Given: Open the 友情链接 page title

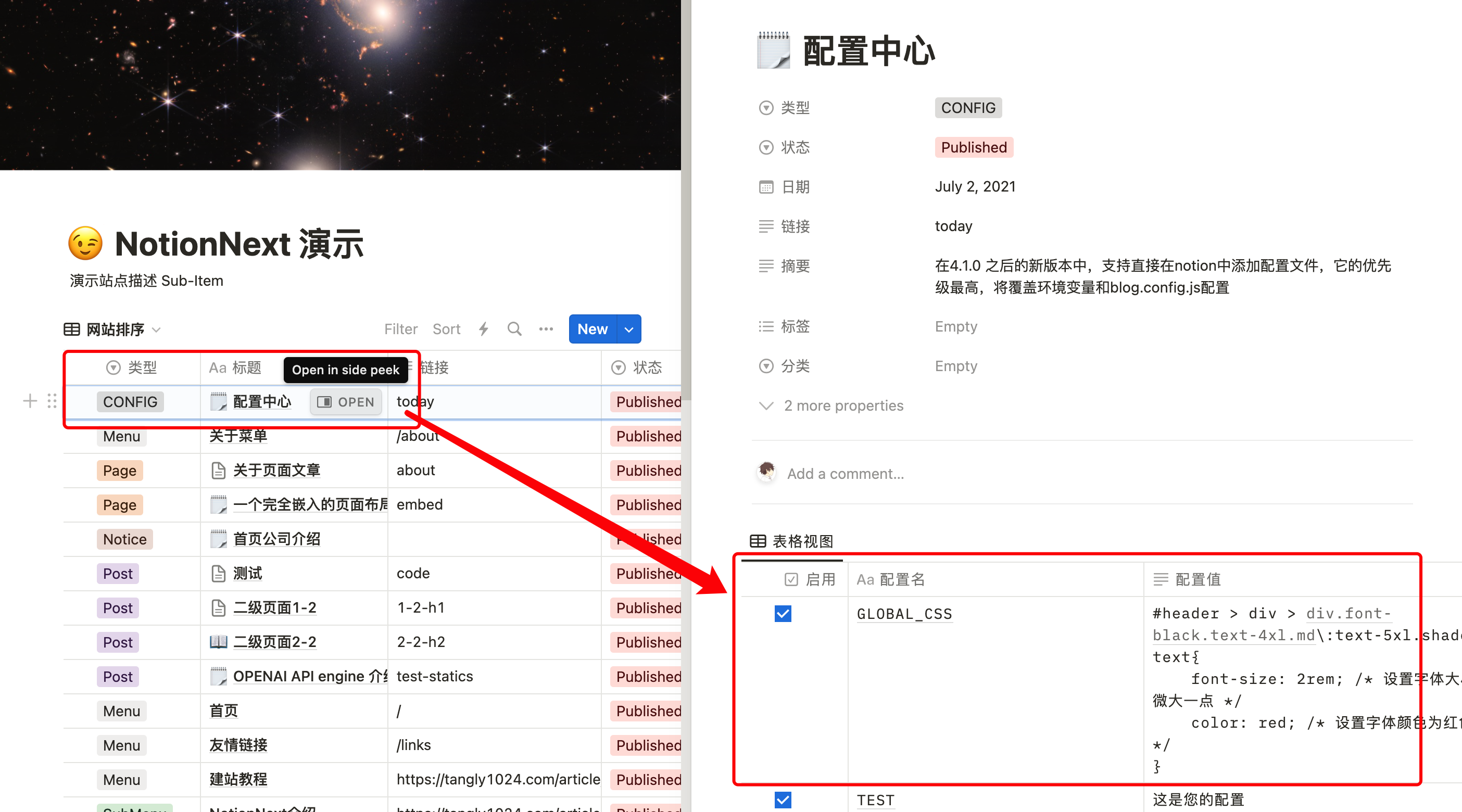Looking at the screenshot, I should [238, 745].
